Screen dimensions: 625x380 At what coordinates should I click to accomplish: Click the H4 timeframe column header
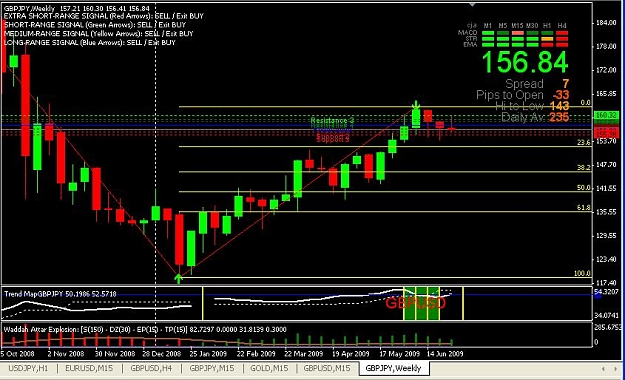pos(562,26)
